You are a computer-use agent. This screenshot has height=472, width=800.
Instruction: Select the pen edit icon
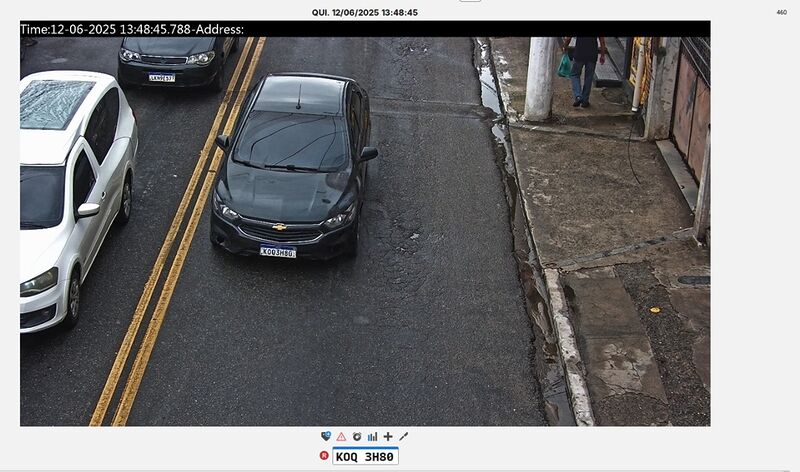click(404, 437)
